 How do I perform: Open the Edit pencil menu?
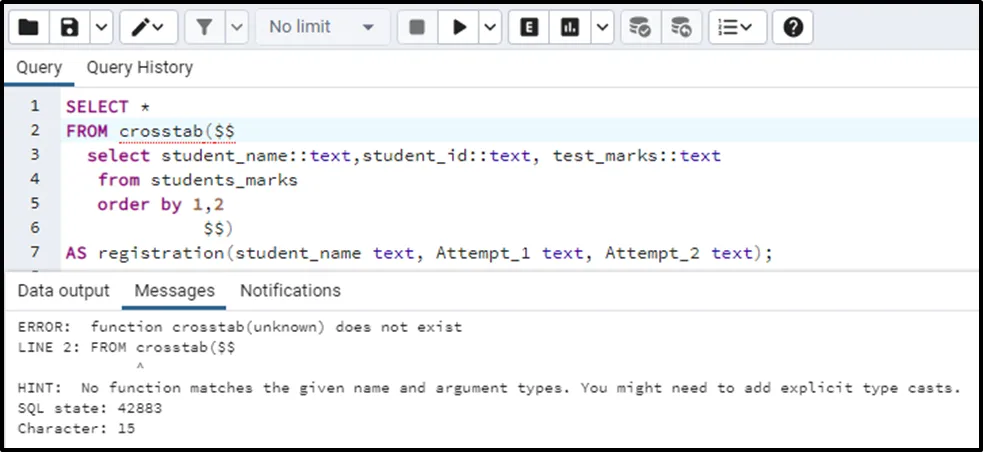tap(148, 27)
